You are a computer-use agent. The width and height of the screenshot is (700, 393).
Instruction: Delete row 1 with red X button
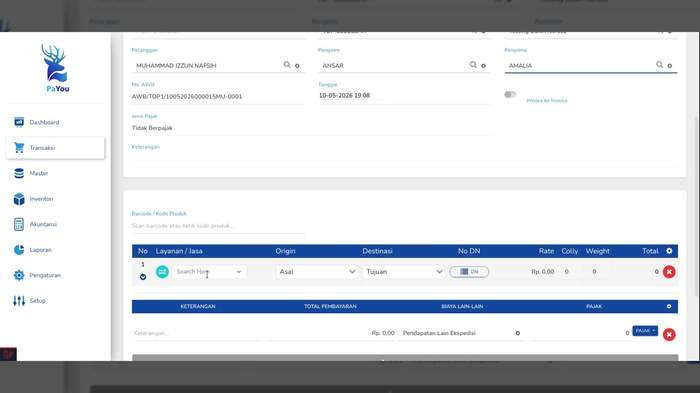(669, 272)
